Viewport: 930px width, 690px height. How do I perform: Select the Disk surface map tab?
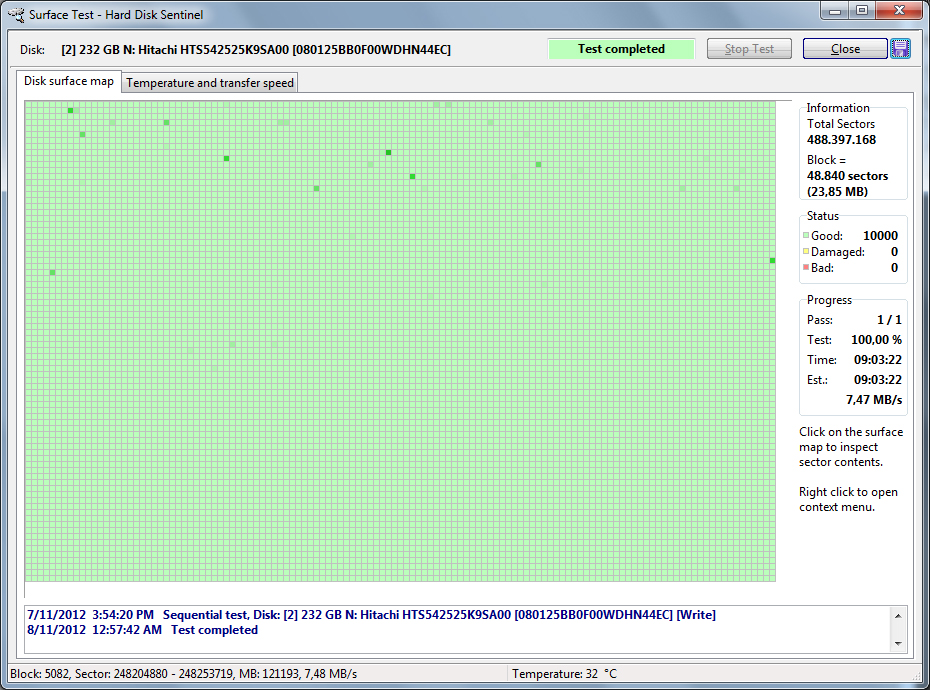(69, 81)
